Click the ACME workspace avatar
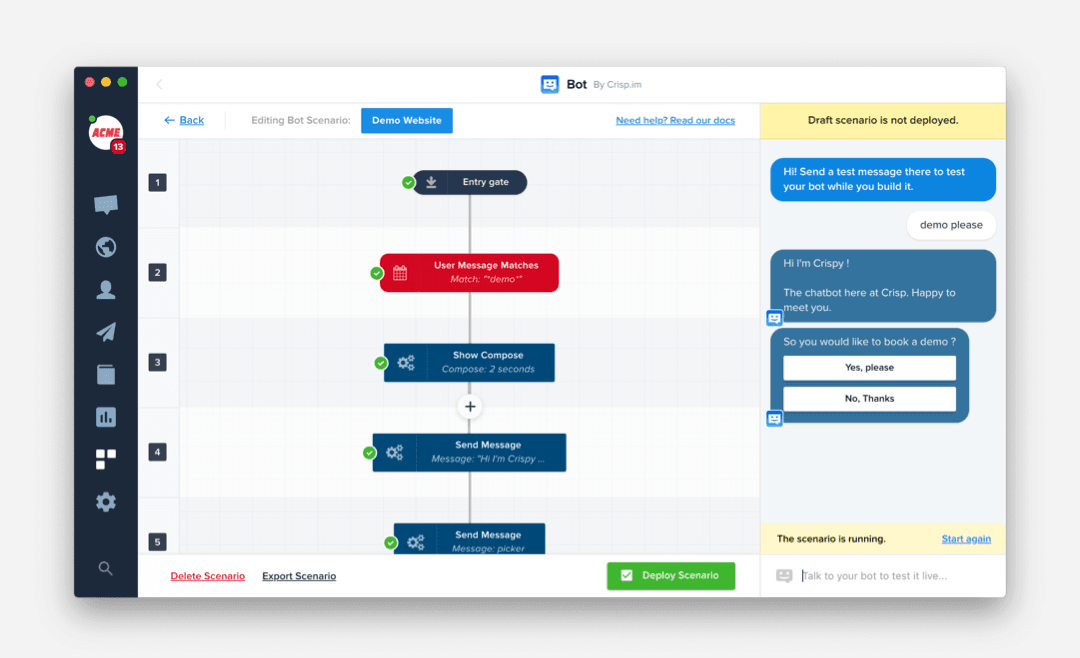Image resolution: width=1080 pixels, height=658 pixels. coord(106,132)
